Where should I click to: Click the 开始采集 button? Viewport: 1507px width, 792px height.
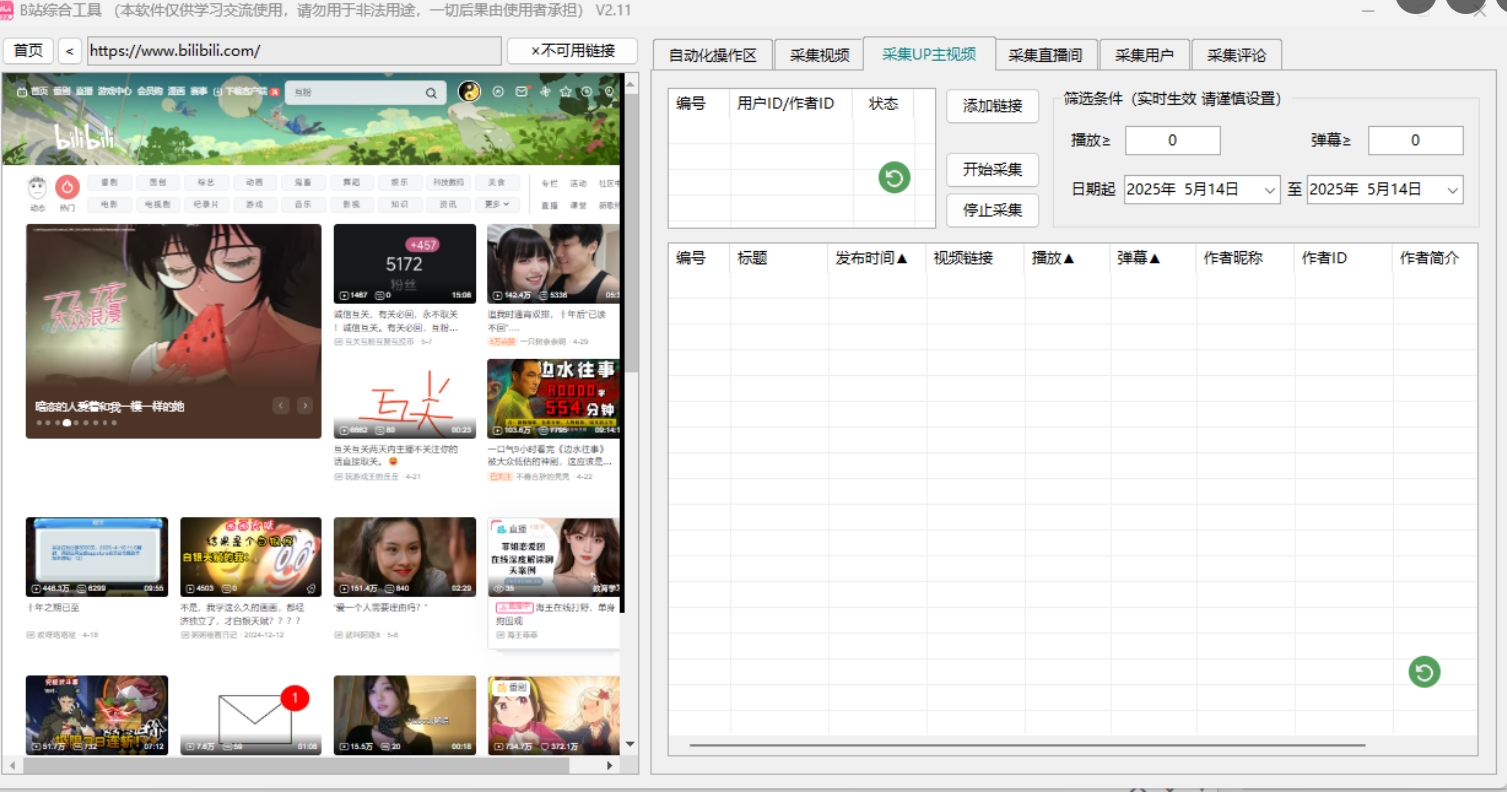[992, 169]
